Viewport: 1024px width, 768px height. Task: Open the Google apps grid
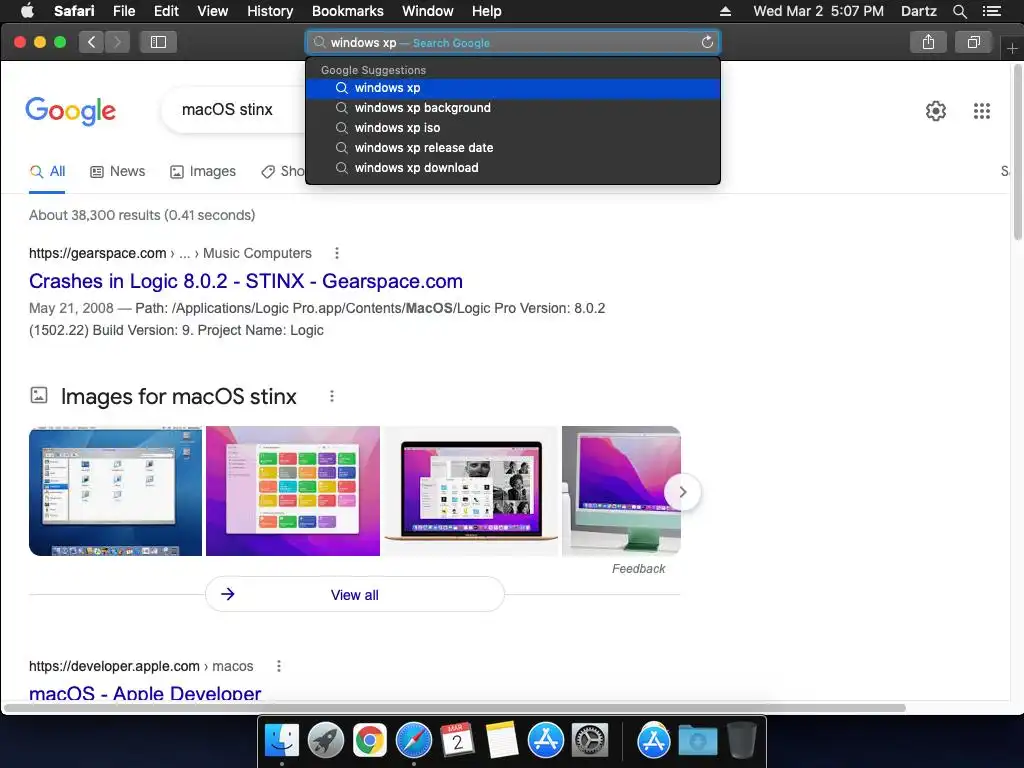click(982, 111)
